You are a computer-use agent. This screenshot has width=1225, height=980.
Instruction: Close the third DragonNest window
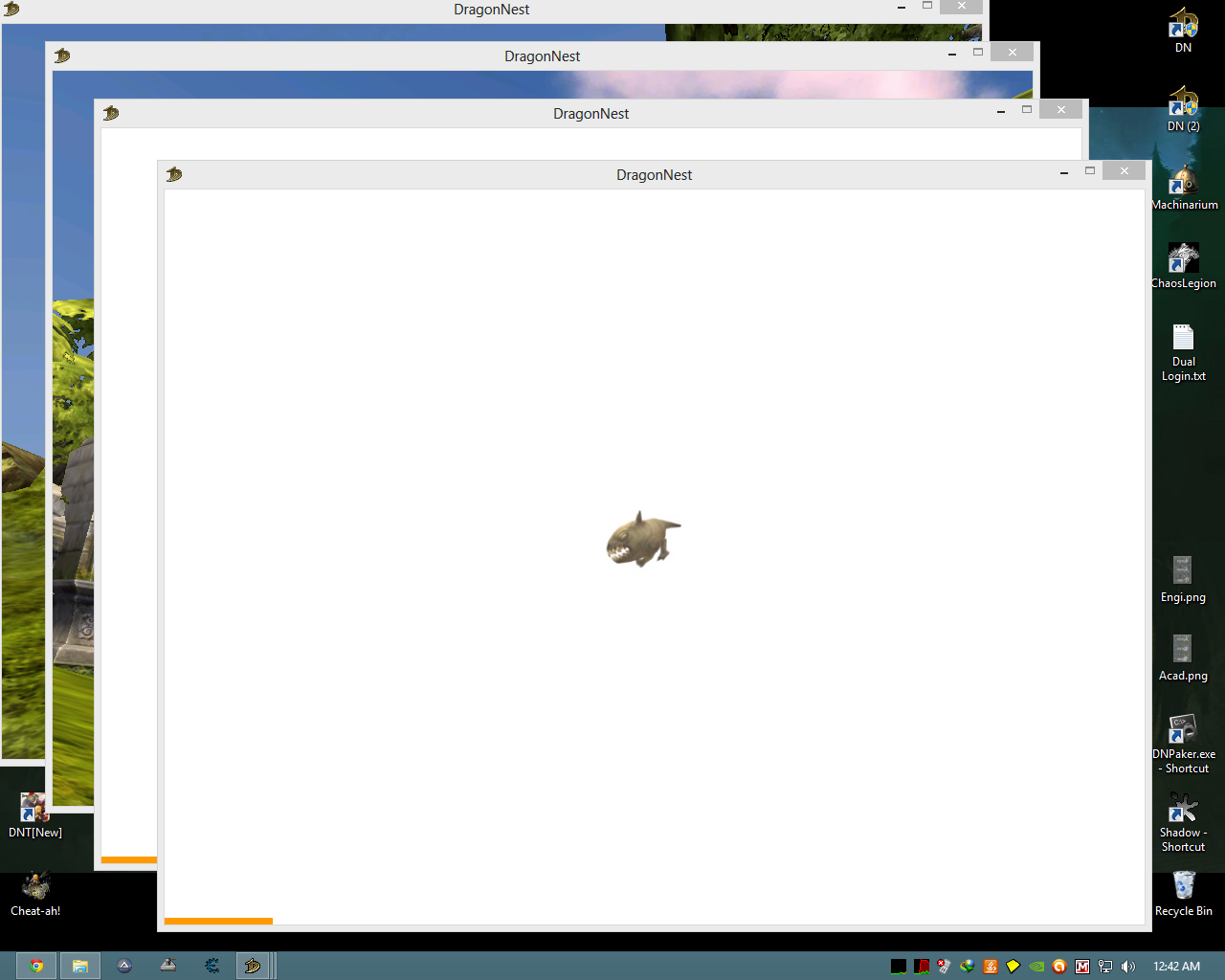[1061, 109]
